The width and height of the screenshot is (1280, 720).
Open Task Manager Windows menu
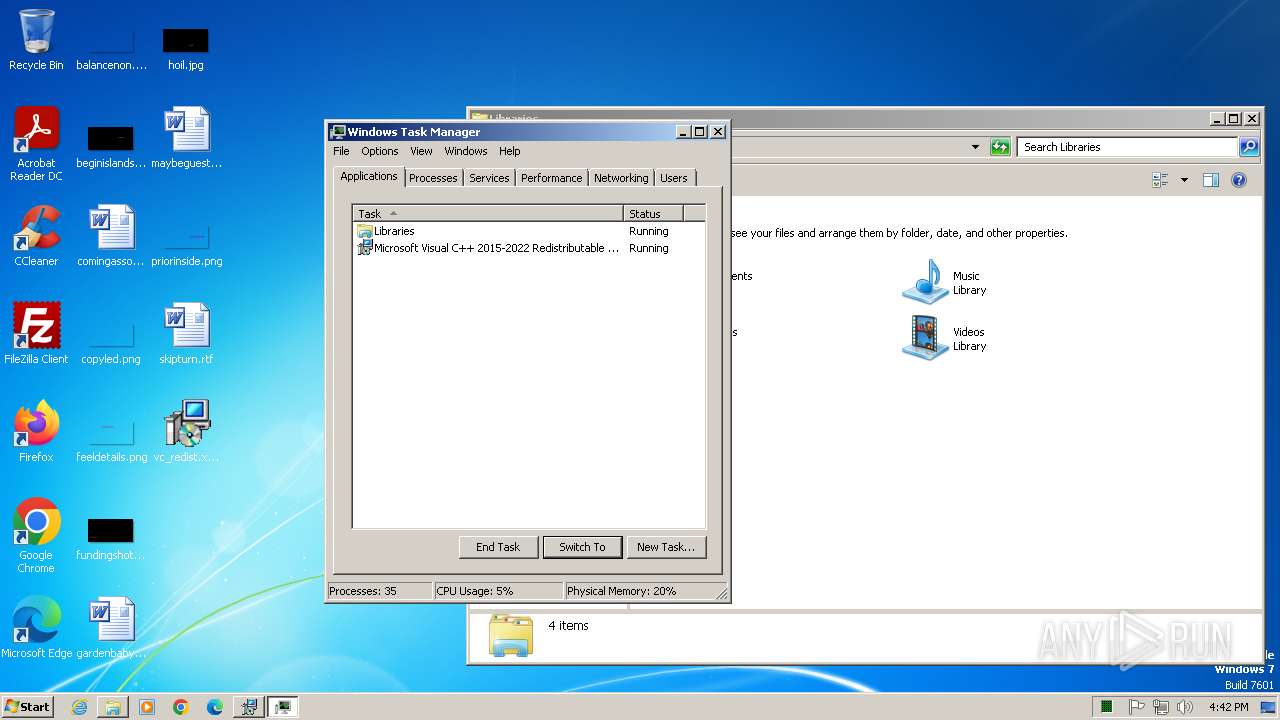click(466, 151)
